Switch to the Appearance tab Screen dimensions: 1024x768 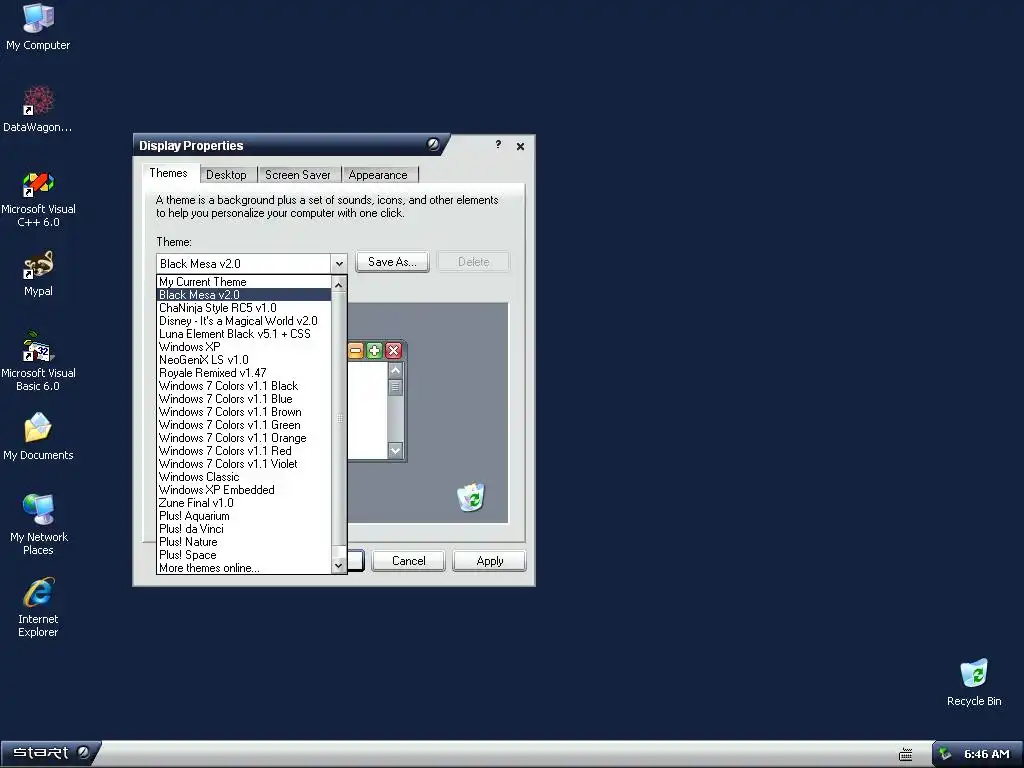click(377, 174)
